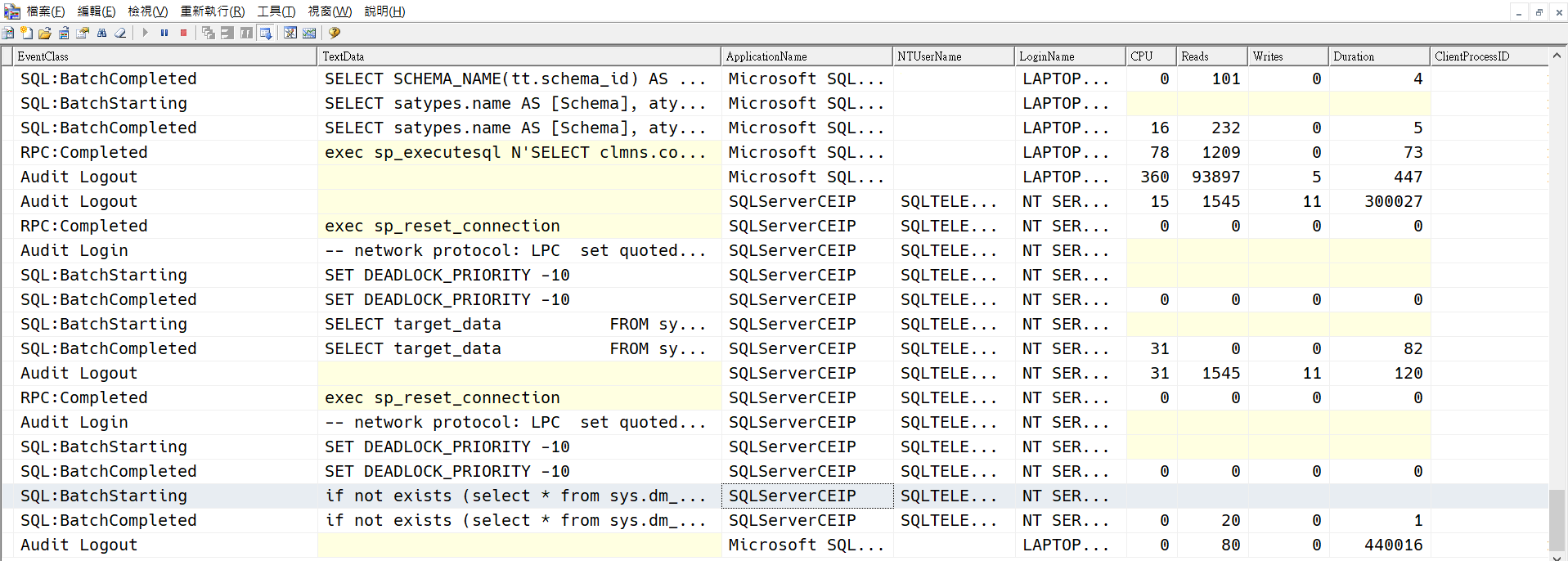Open the 檔案(F) menu
Viewport: 1568px width, 561px height.
click(x=46, y=11)
